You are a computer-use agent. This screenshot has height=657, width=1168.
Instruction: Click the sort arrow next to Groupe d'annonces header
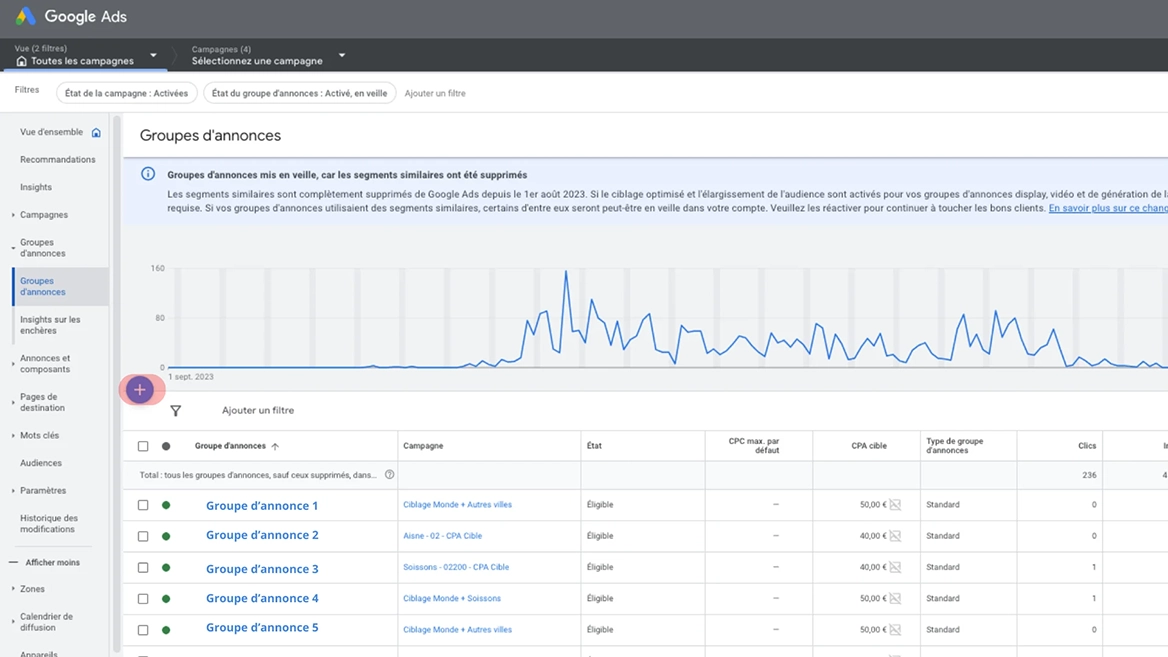pyautogui.click(x=275, y=446)
